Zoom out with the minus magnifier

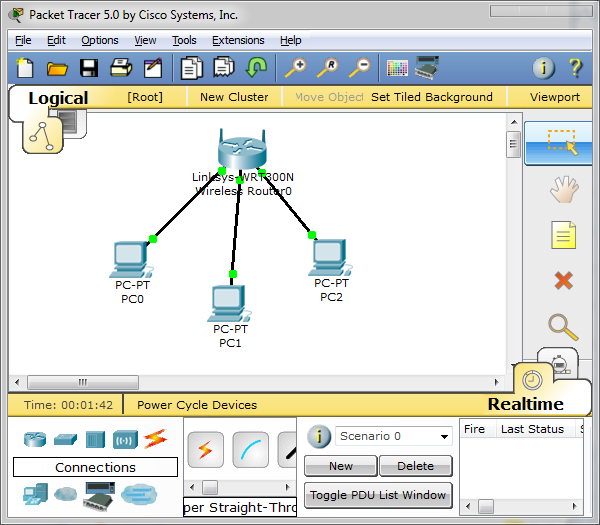pos(360,68)
